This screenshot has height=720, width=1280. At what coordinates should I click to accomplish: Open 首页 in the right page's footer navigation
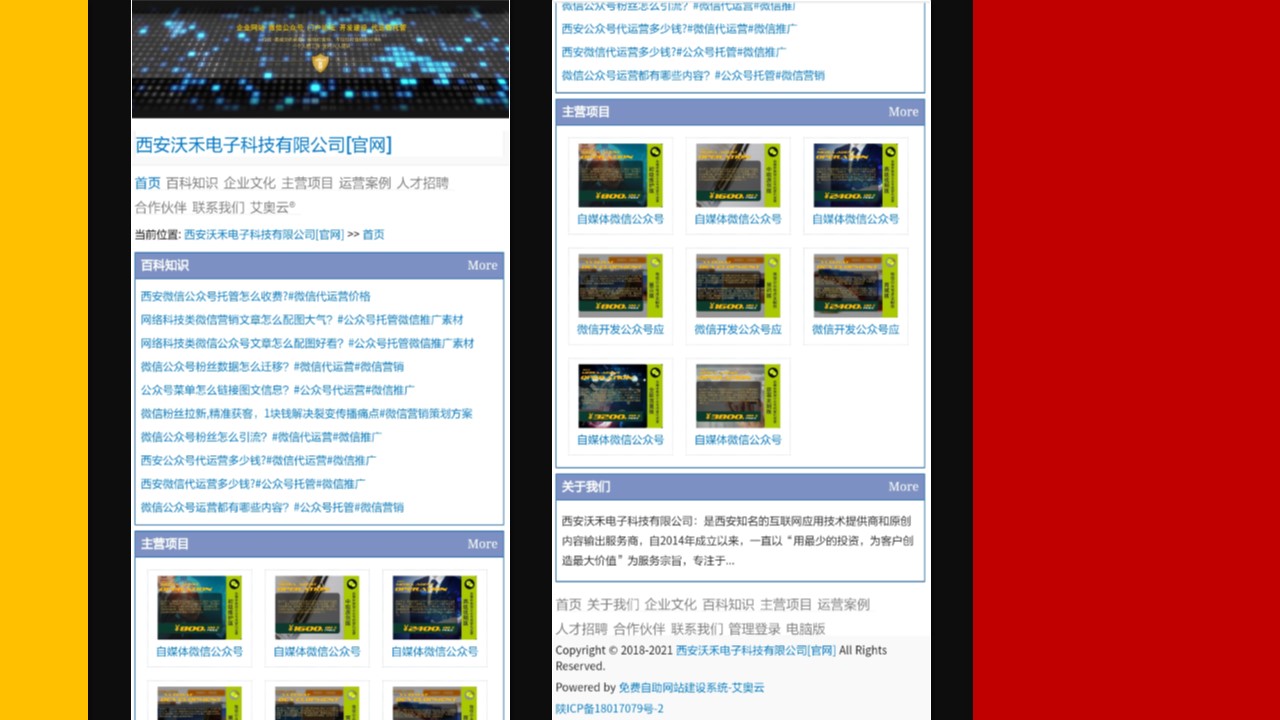point(569,605)
